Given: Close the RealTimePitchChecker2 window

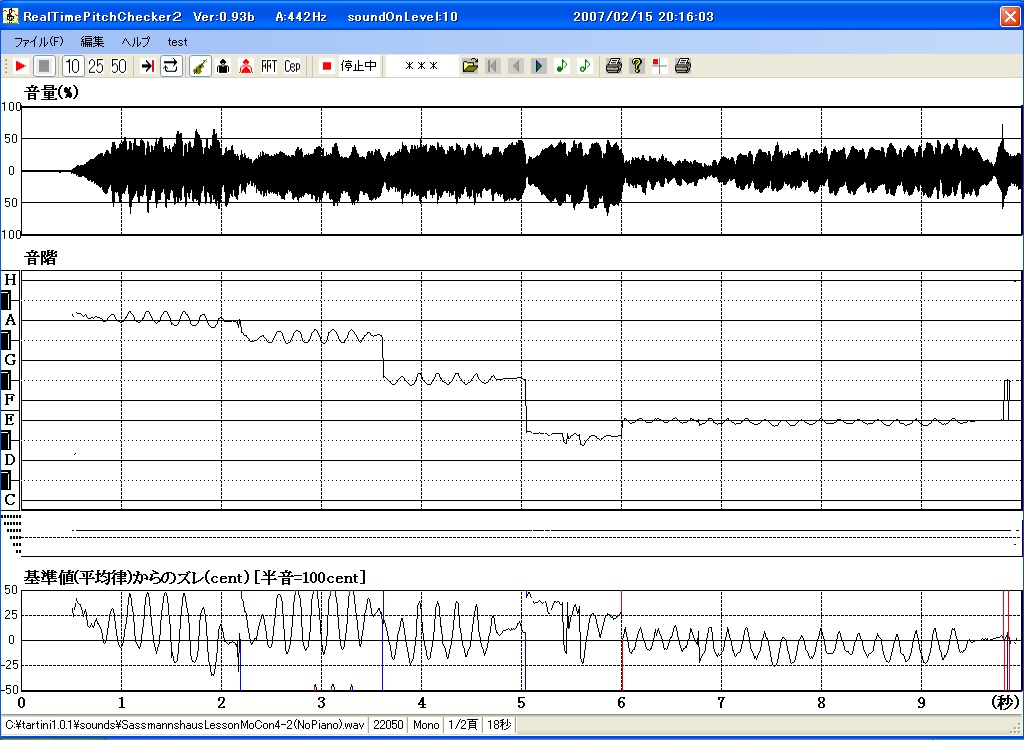Looking at the screenshot, I should click(1010, 16).
